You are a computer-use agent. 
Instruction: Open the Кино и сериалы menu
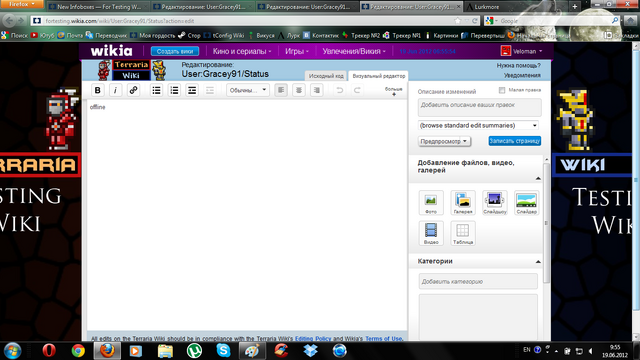242,51
